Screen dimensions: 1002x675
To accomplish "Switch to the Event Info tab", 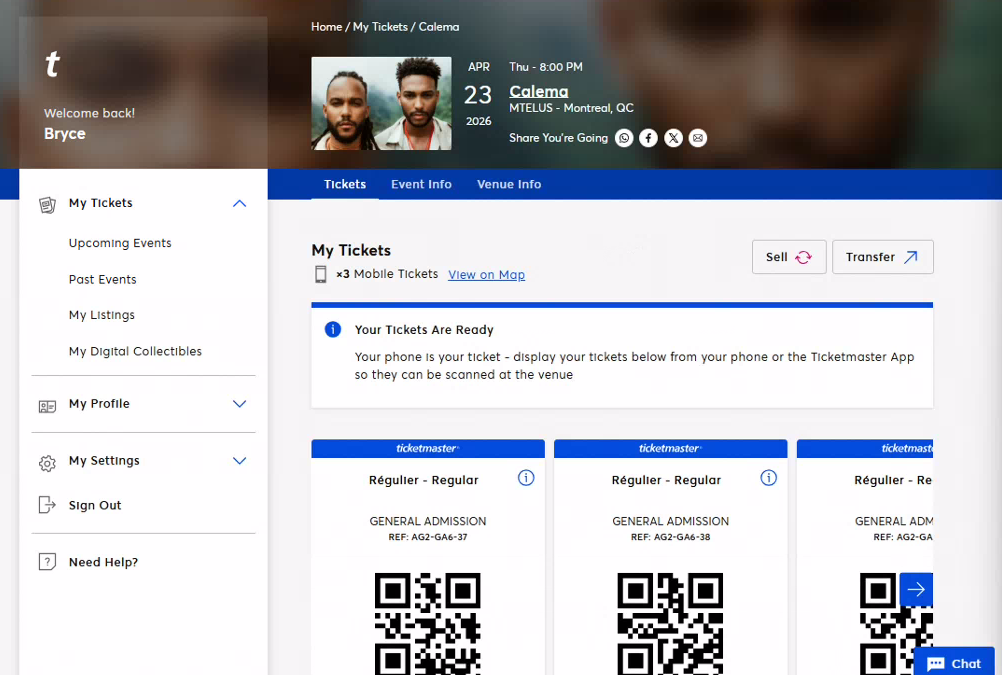I will (421, 184).
